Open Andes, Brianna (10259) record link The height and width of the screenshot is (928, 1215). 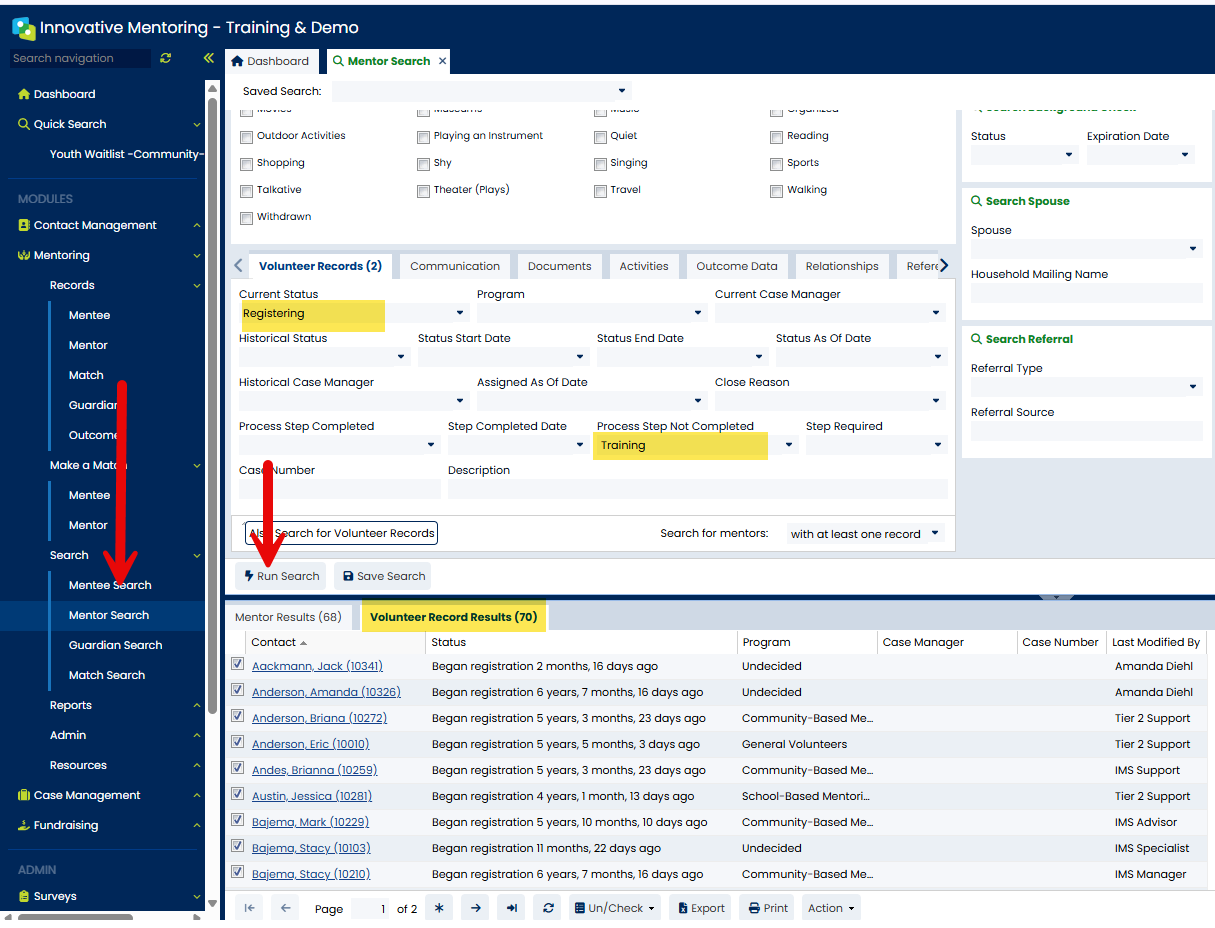click(314, 770)
